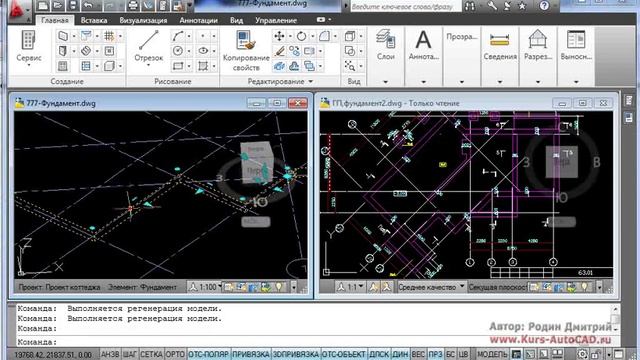This screenshot has height=360, width=640.
Task: Open the Среднее качество detail dropdown
Action: point(431,287)
